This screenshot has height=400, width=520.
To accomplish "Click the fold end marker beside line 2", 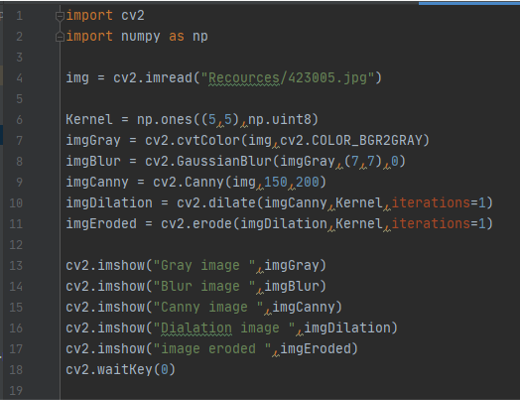I will pyautogui.click(x=60, y=37).
